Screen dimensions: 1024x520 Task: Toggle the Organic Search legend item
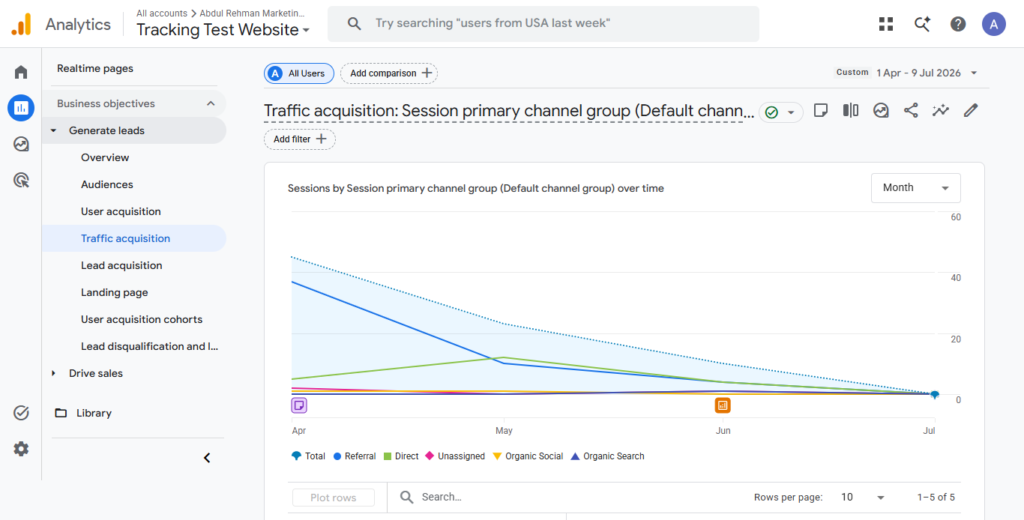click(x=607, y=456)
